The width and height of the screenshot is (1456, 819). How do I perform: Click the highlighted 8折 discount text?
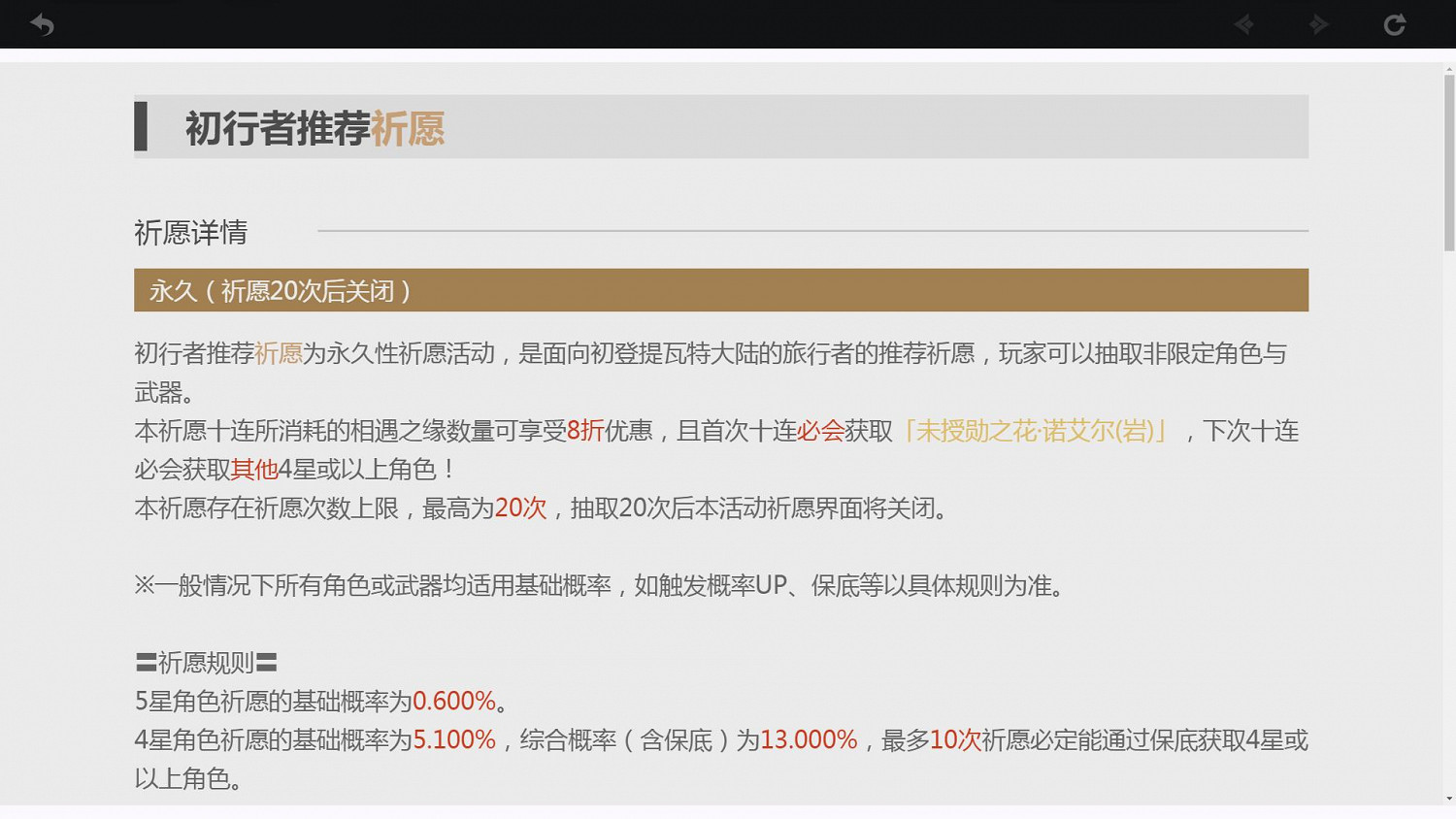click(583, 431)
